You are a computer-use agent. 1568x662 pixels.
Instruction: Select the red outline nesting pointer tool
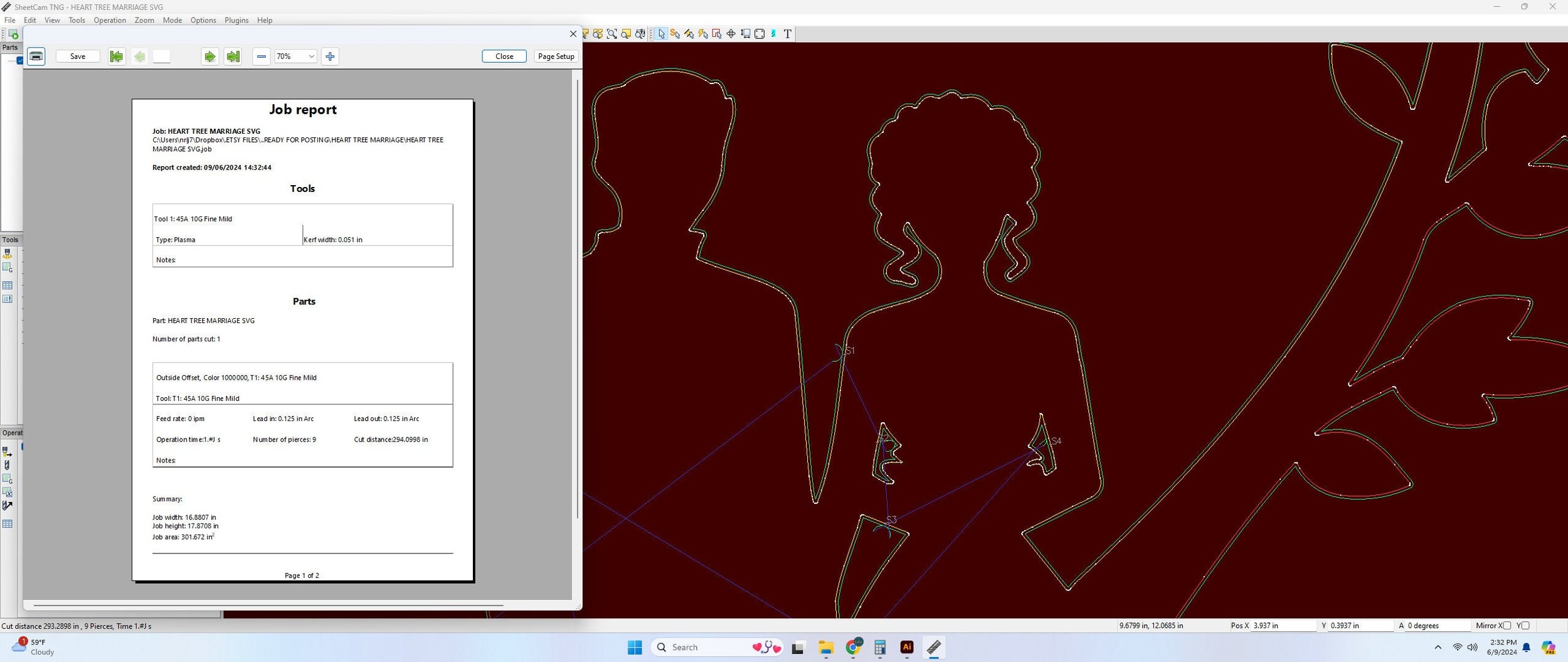tap(717, 34)
